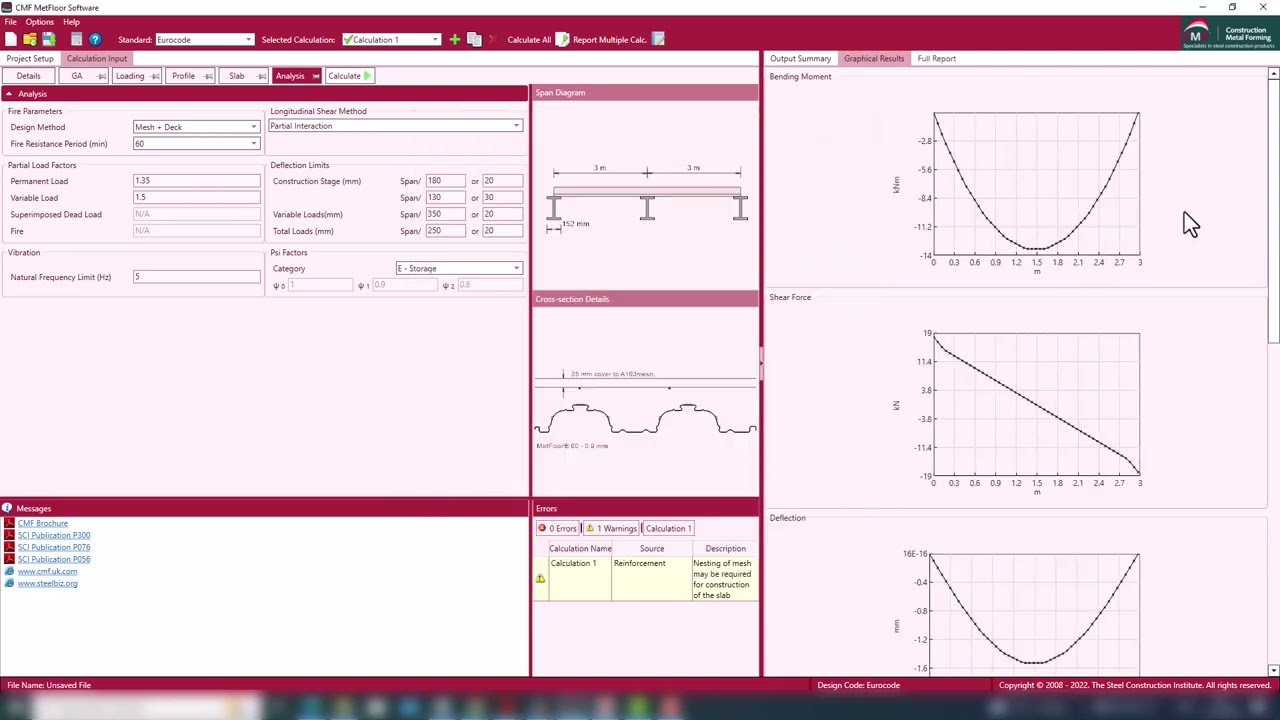Image resolution: width=1280 pixels, height=720 pixels.
Task: Open the calculator icon in toolbar
Action: click(x=76, y=39)
